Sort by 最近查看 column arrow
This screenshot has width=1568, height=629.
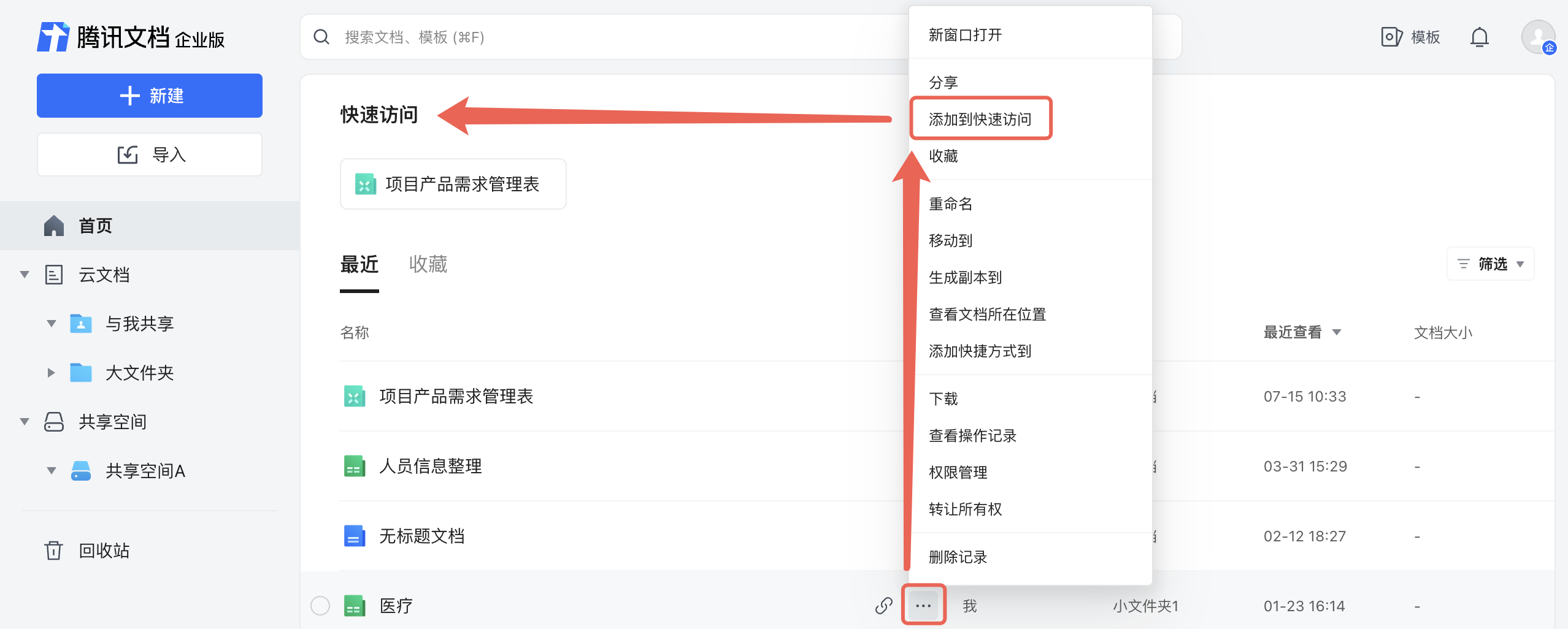pyautogui.click(x=1337, y=332)
